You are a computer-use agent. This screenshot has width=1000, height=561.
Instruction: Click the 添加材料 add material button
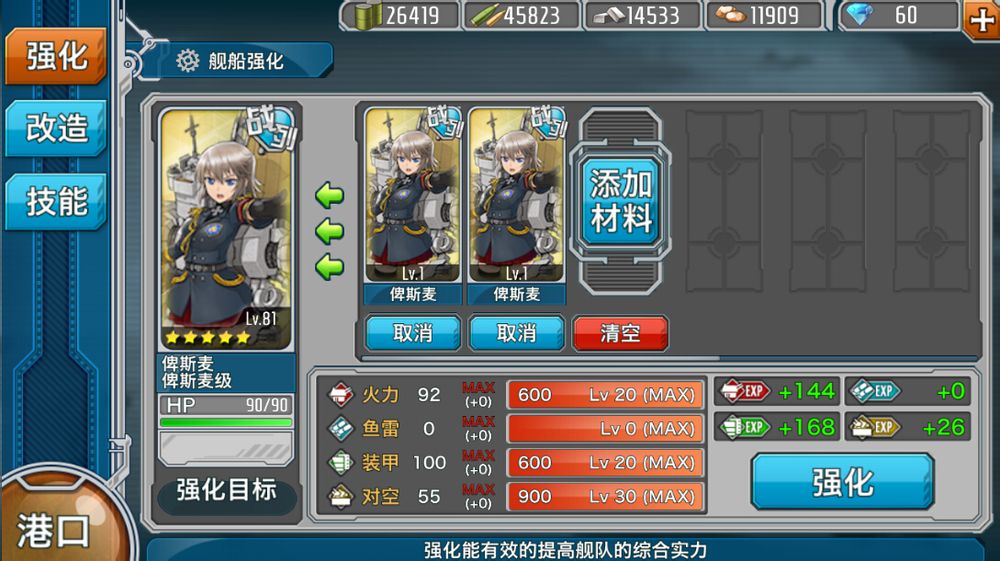point(620,201)
